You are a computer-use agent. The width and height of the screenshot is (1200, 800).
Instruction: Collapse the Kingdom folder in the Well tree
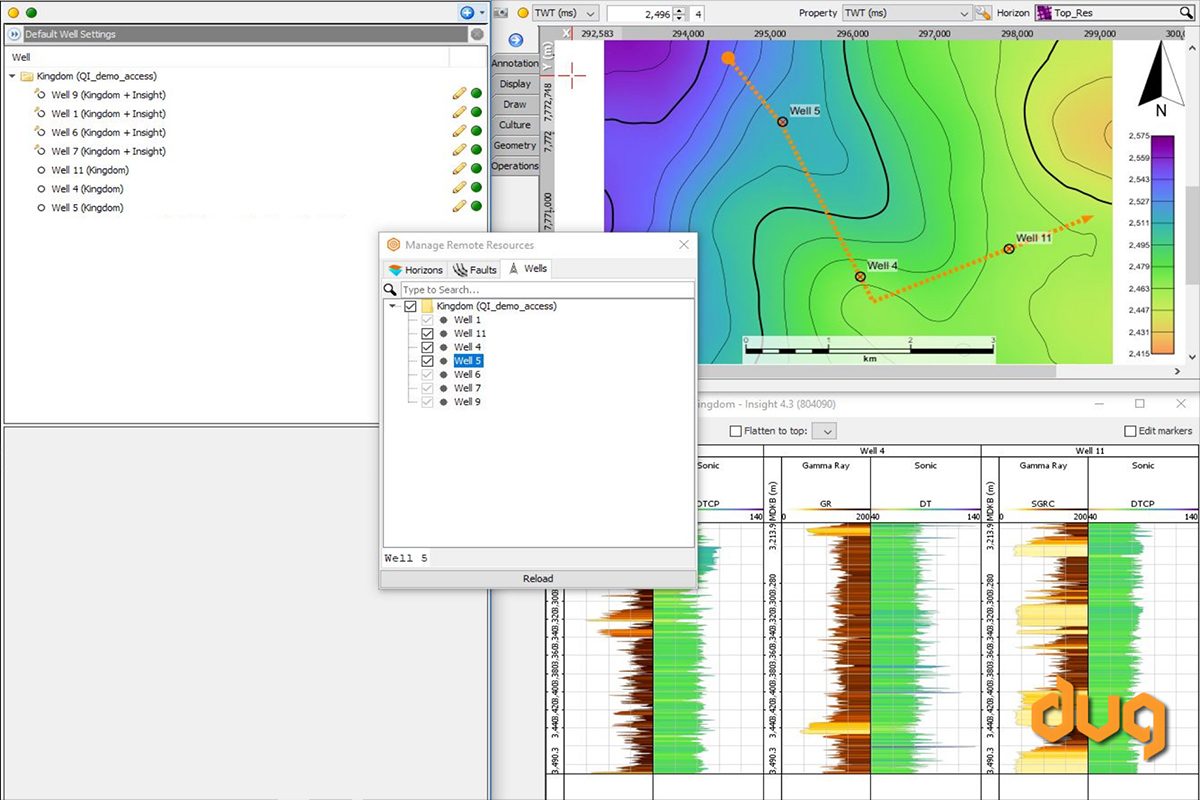coord(12,76)
